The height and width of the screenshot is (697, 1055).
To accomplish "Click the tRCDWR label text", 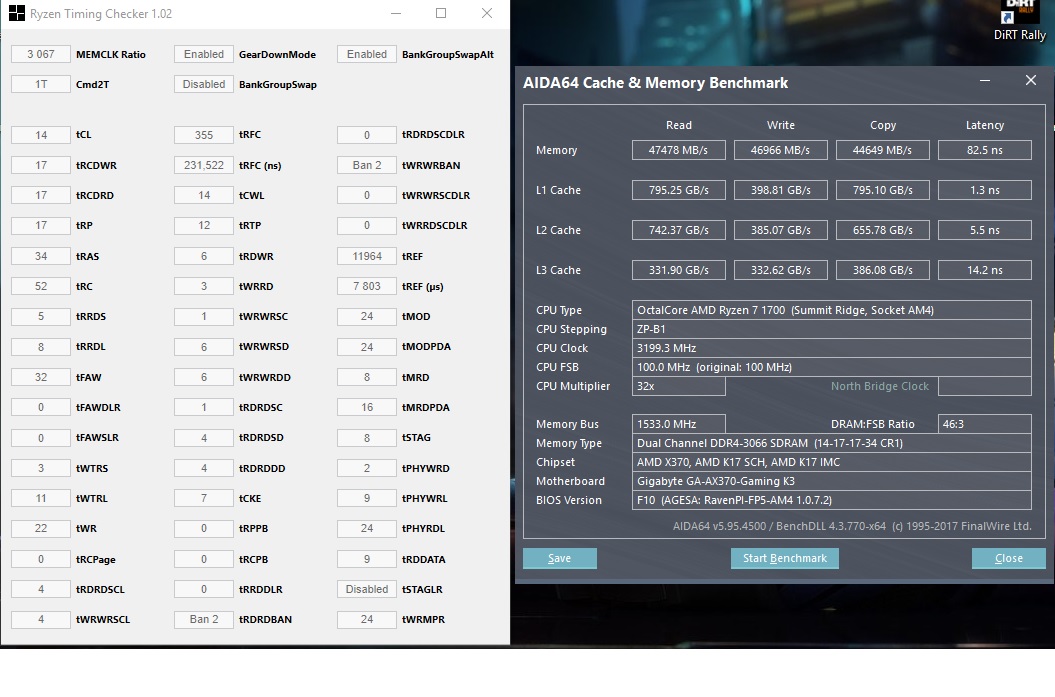I will point(95,165).
